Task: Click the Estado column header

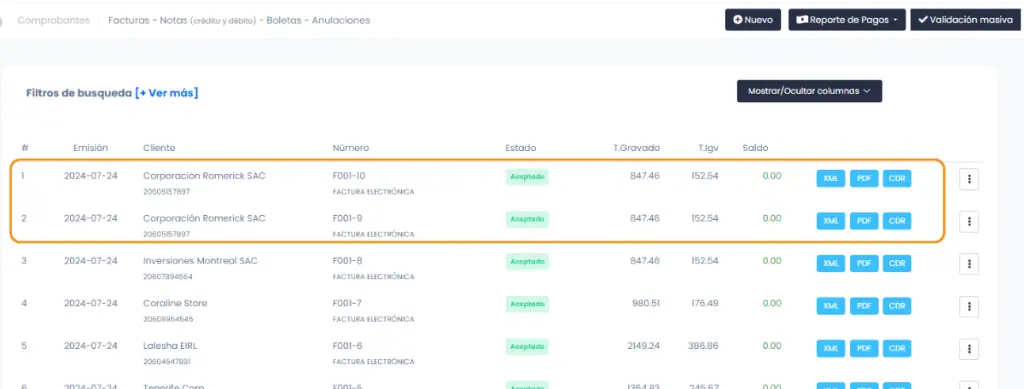Action: (520, 148)
